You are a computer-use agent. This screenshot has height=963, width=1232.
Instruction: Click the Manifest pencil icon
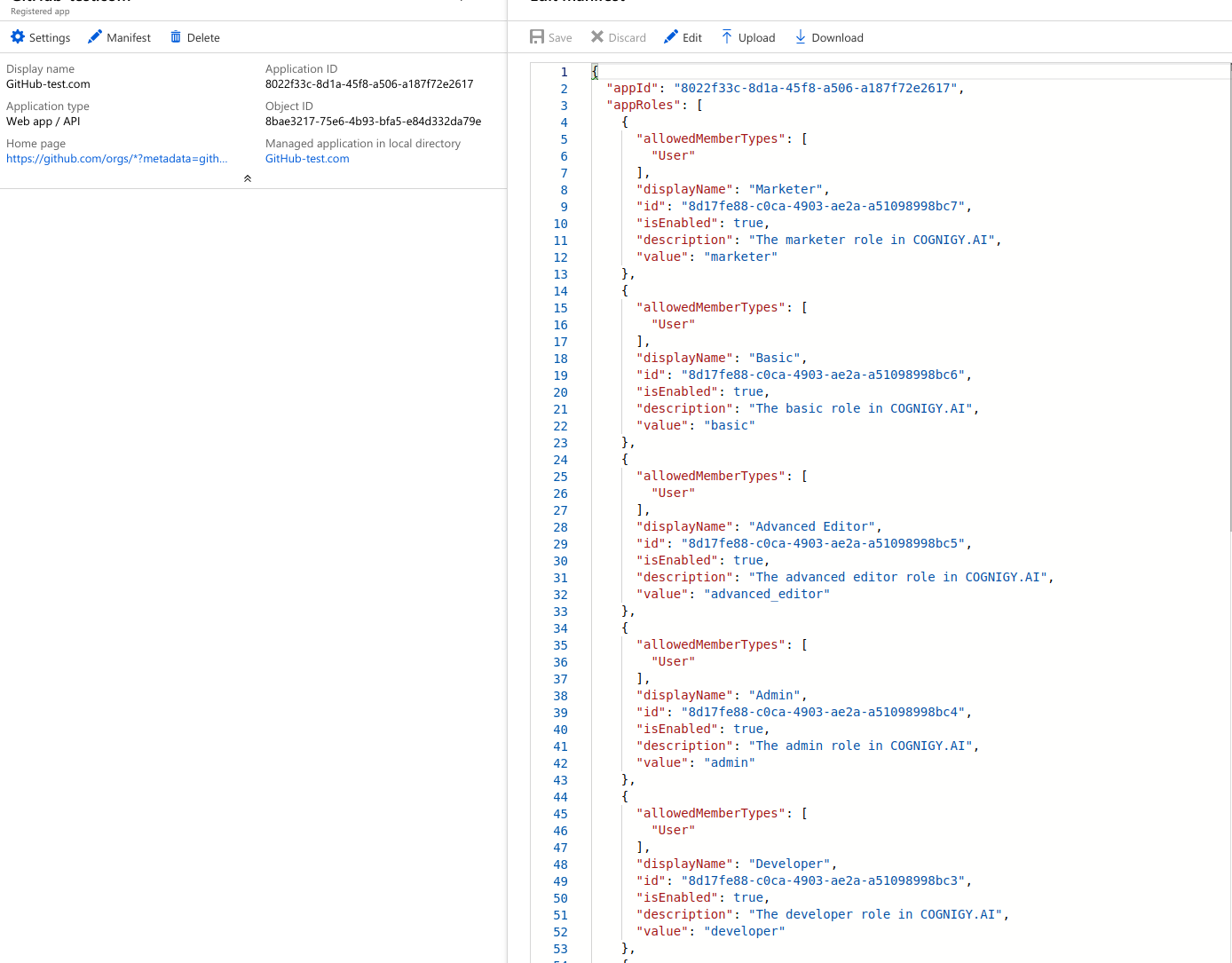[x=95, y=37]
